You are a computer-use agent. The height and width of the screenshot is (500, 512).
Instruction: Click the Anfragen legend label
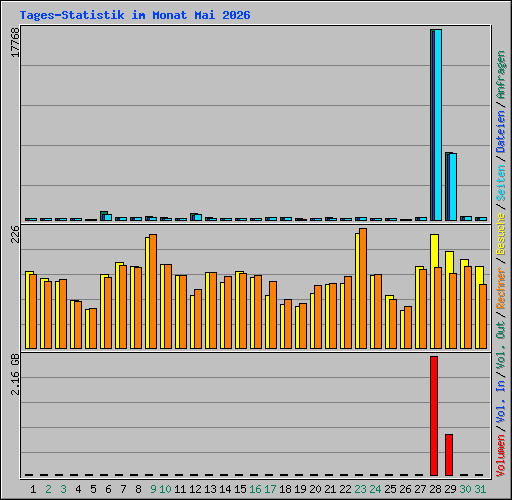pos(501,75)
